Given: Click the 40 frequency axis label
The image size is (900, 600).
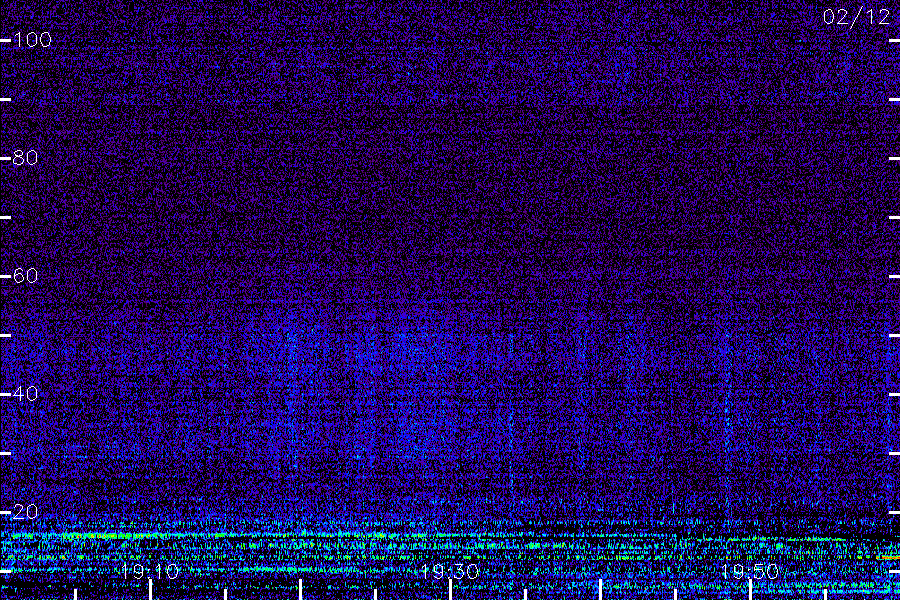Looking at the screenshot, I should [25, 393].
